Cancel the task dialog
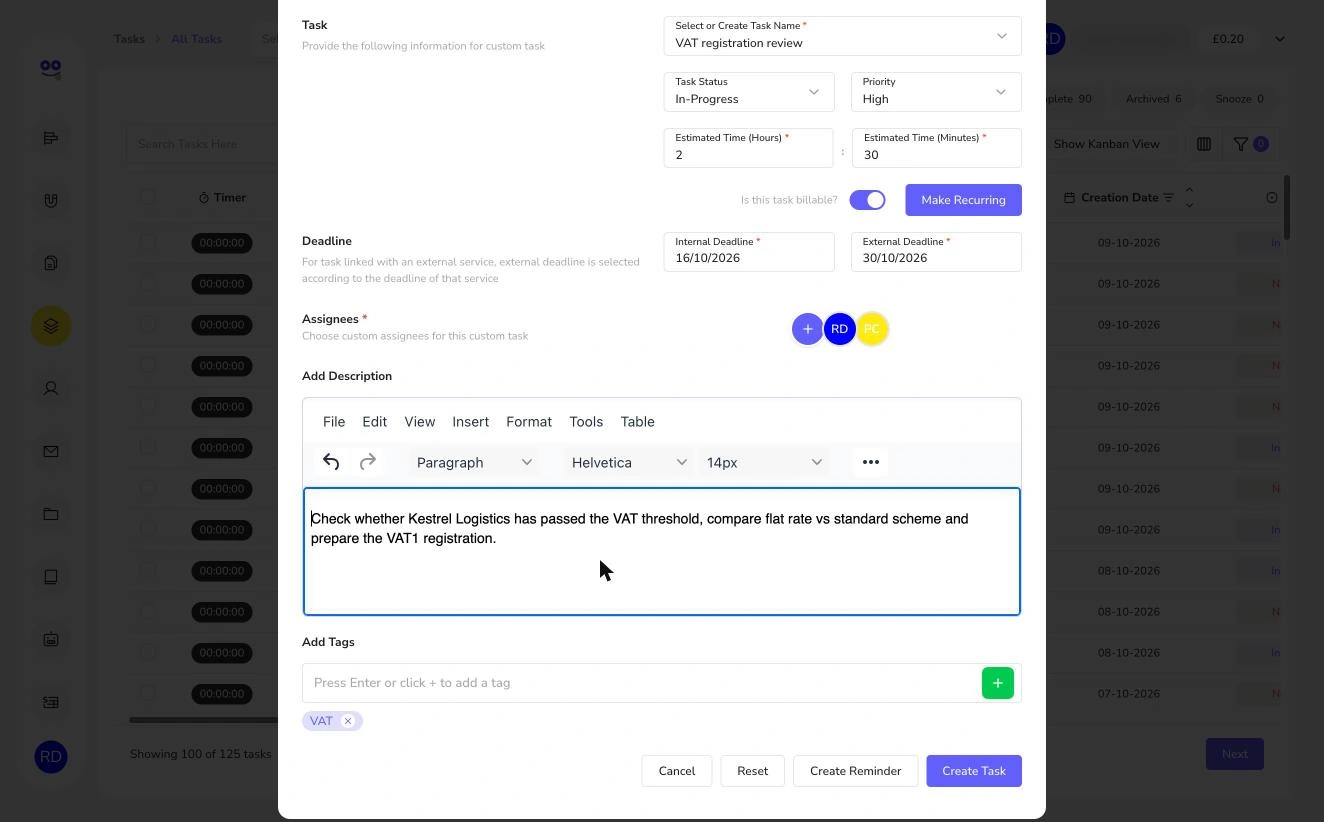Image resolution: width=1324 pixels, height=822 pixels. (x=677, y=771)
